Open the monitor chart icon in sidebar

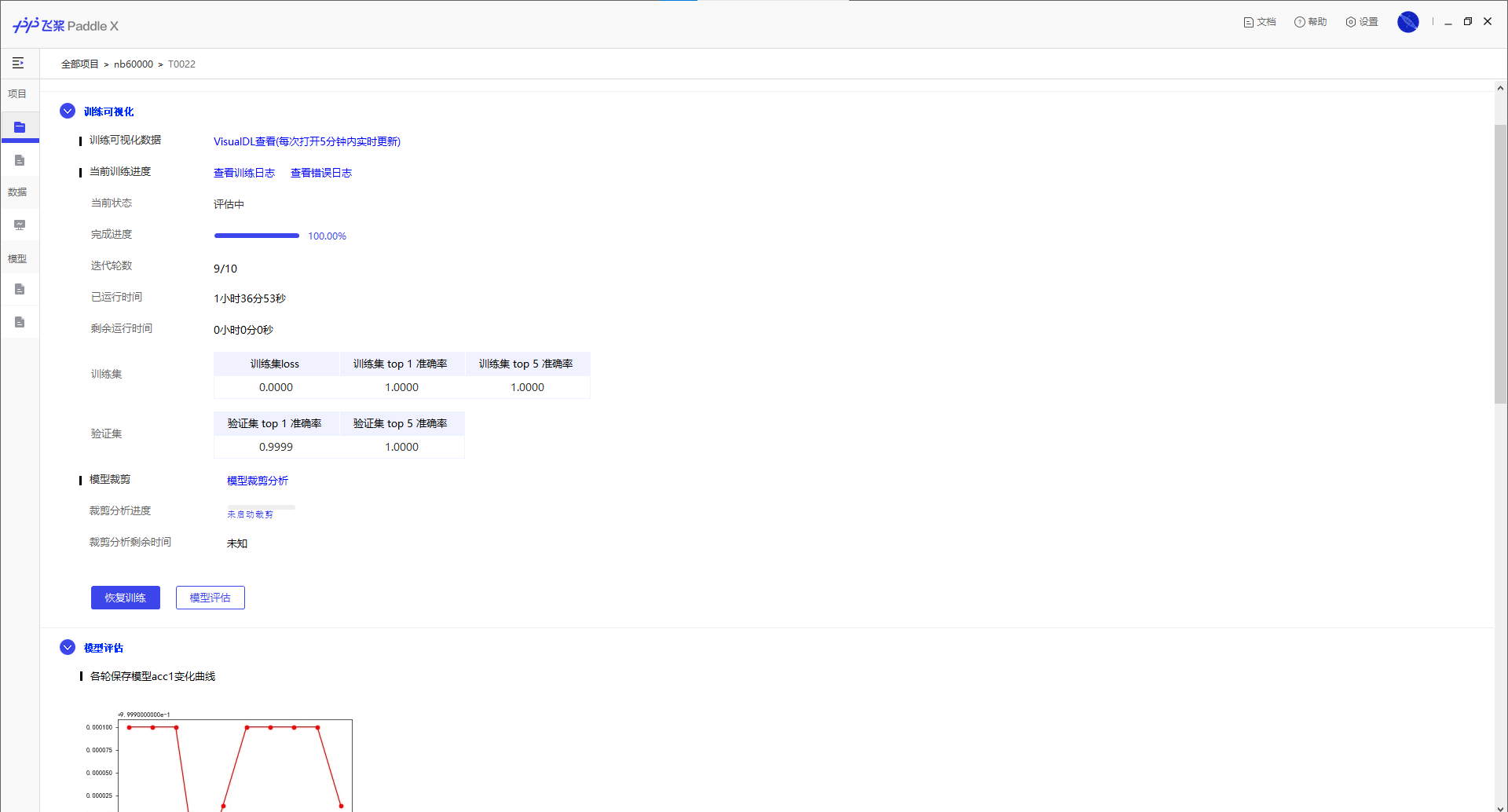(x=20, y=225)
